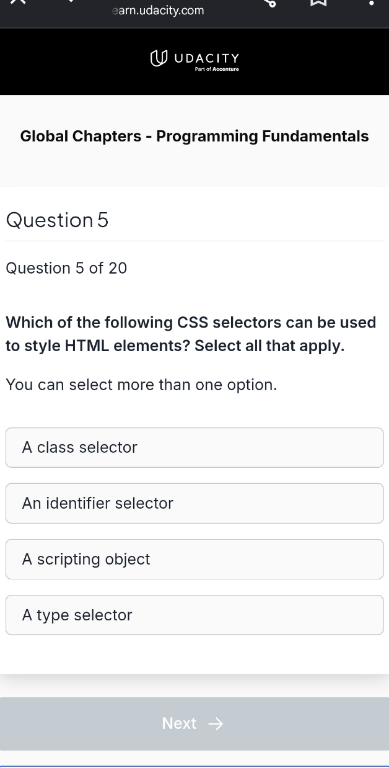Select the 'An identifier selector' option
Screen dimensions: 389x768
(x=194, y=504)
